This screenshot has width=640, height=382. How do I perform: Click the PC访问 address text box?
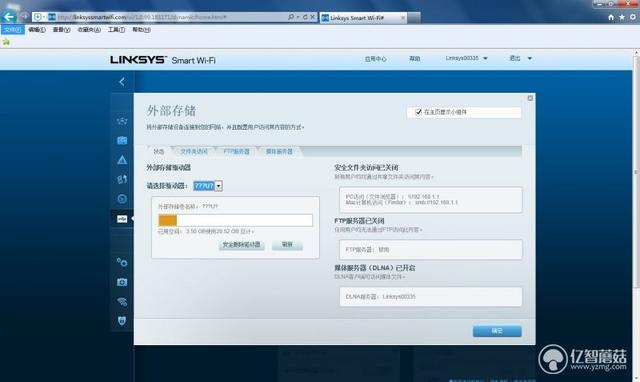click(x=431, y=200)
